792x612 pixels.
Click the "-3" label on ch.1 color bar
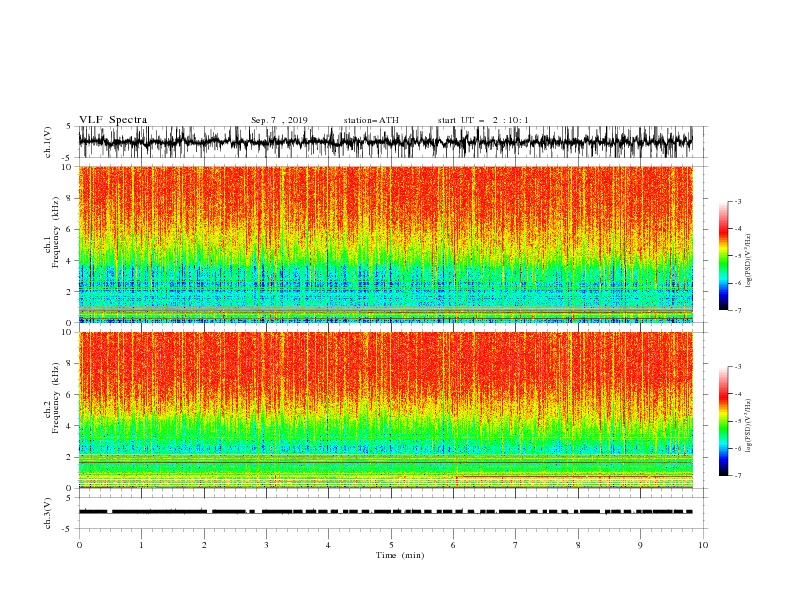[x=738, y=201]
